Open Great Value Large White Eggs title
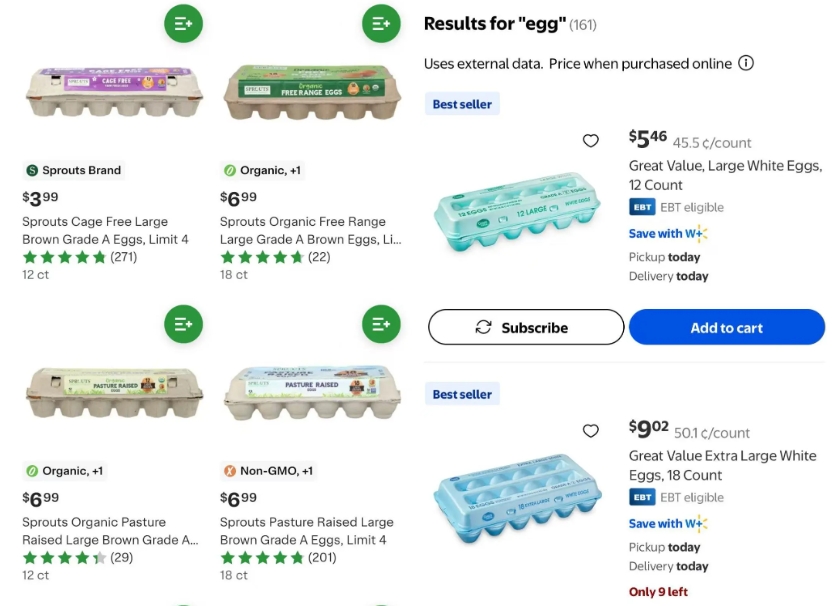This screenshot has width=834, height=606. point(725,175)
